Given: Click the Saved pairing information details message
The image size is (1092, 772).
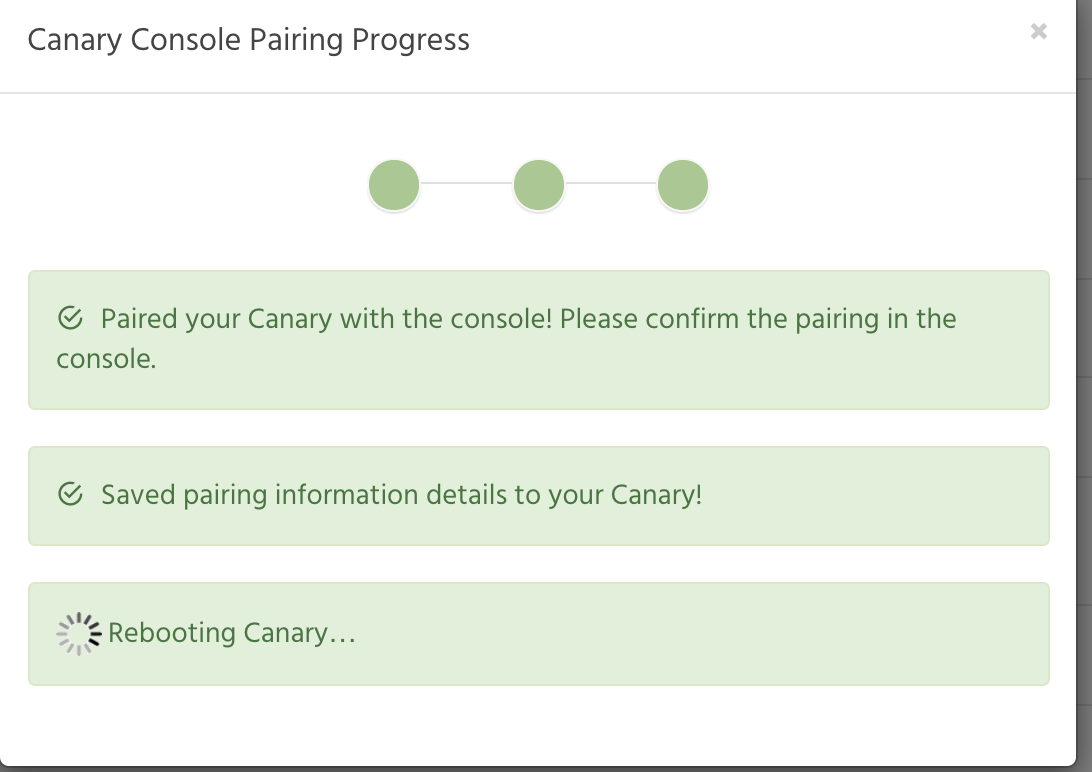Looking at the screenshot, I should pos(402,495).
